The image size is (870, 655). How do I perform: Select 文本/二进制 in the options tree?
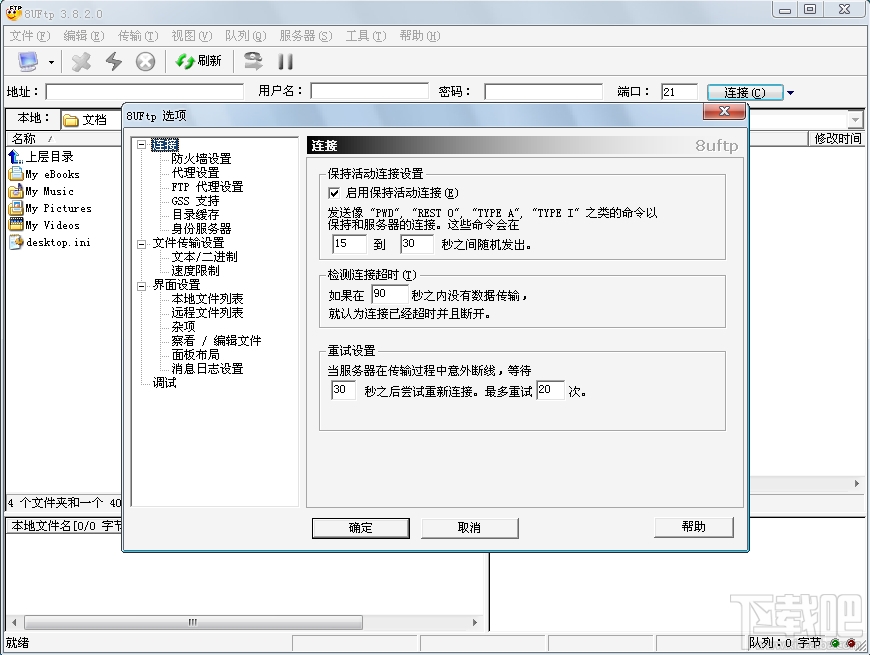(x=204, y=257)
